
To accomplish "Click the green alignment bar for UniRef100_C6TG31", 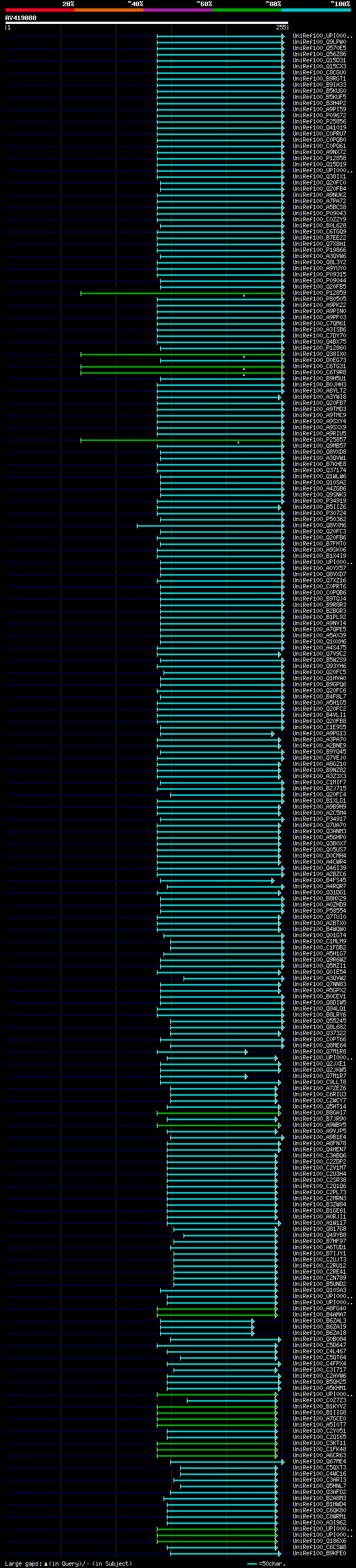I will 182,367.
